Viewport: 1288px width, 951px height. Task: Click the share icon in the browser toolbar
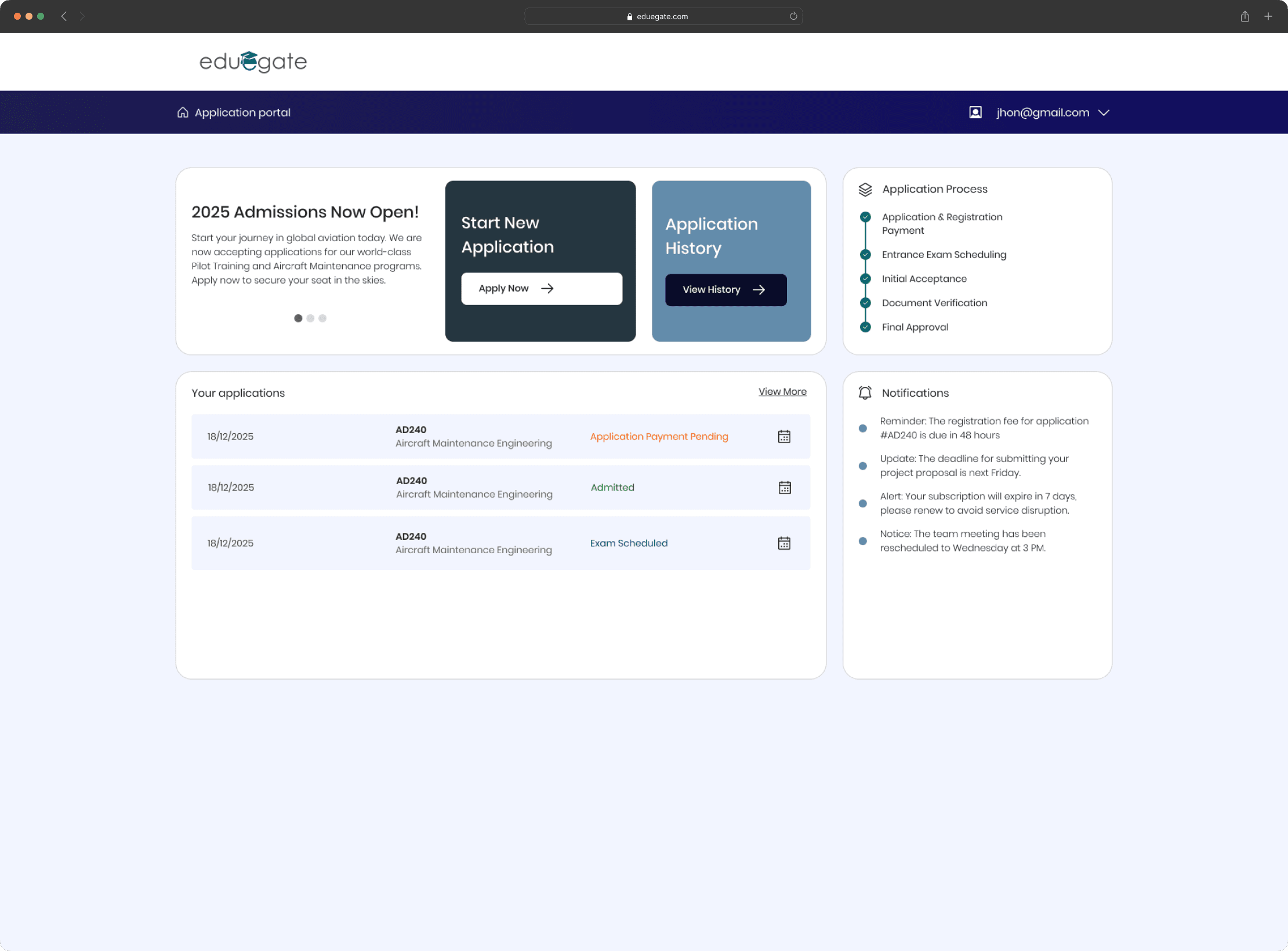tap(1245, 16)
